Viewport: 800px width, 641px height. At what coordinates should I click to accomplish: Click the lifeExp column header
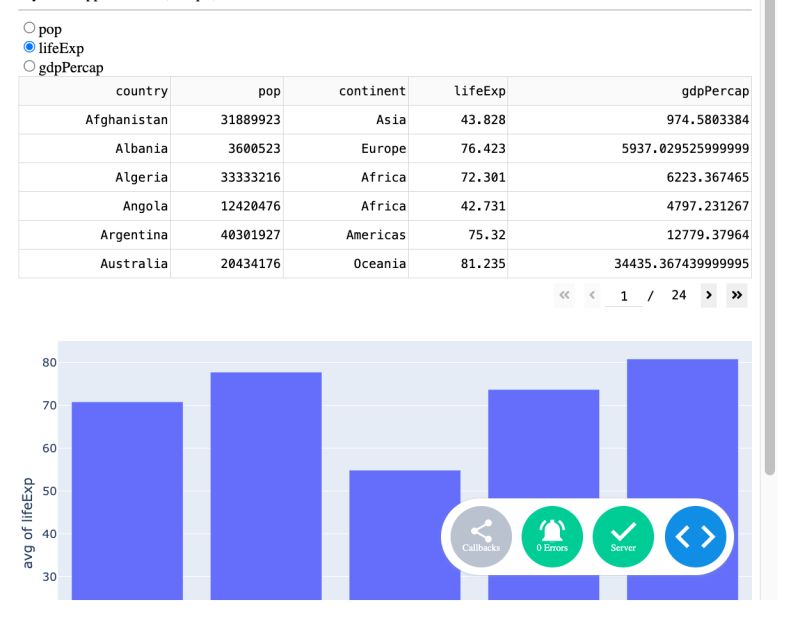point(458,91)
